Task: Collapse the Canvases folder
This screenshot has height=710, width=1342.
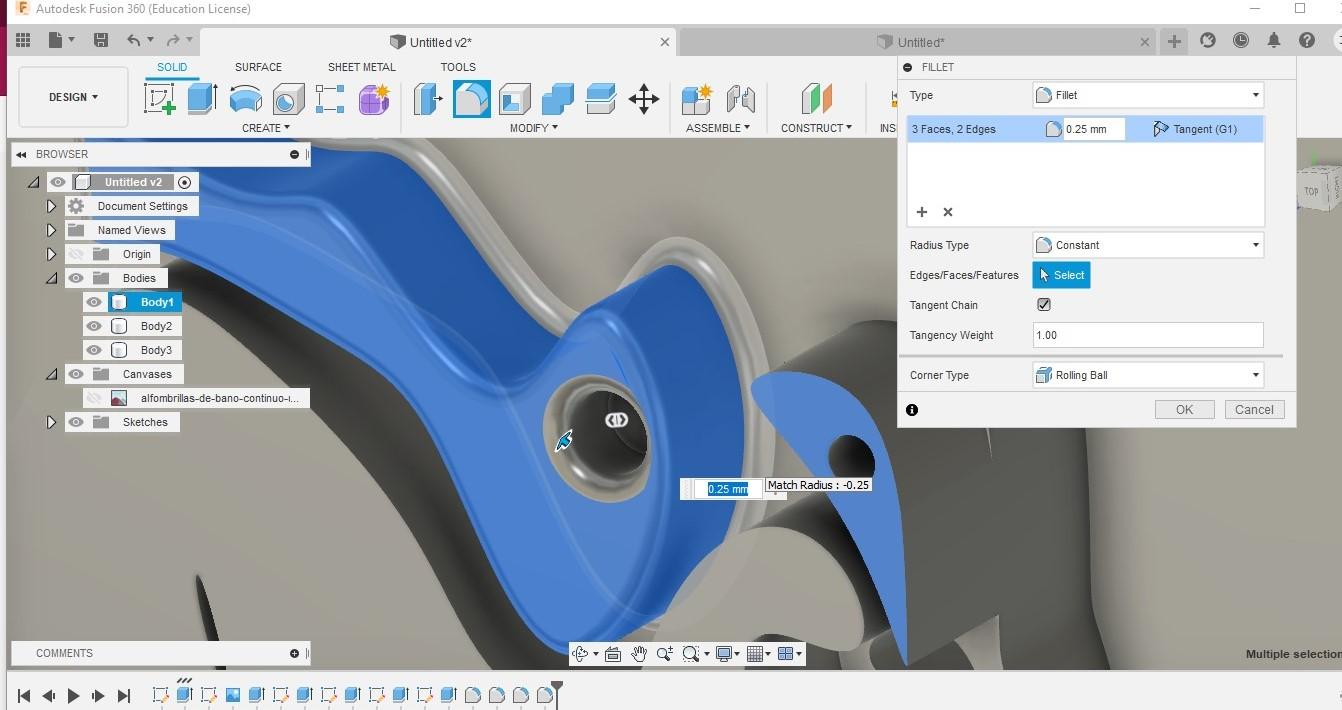Action: click(x=51, y=374)
